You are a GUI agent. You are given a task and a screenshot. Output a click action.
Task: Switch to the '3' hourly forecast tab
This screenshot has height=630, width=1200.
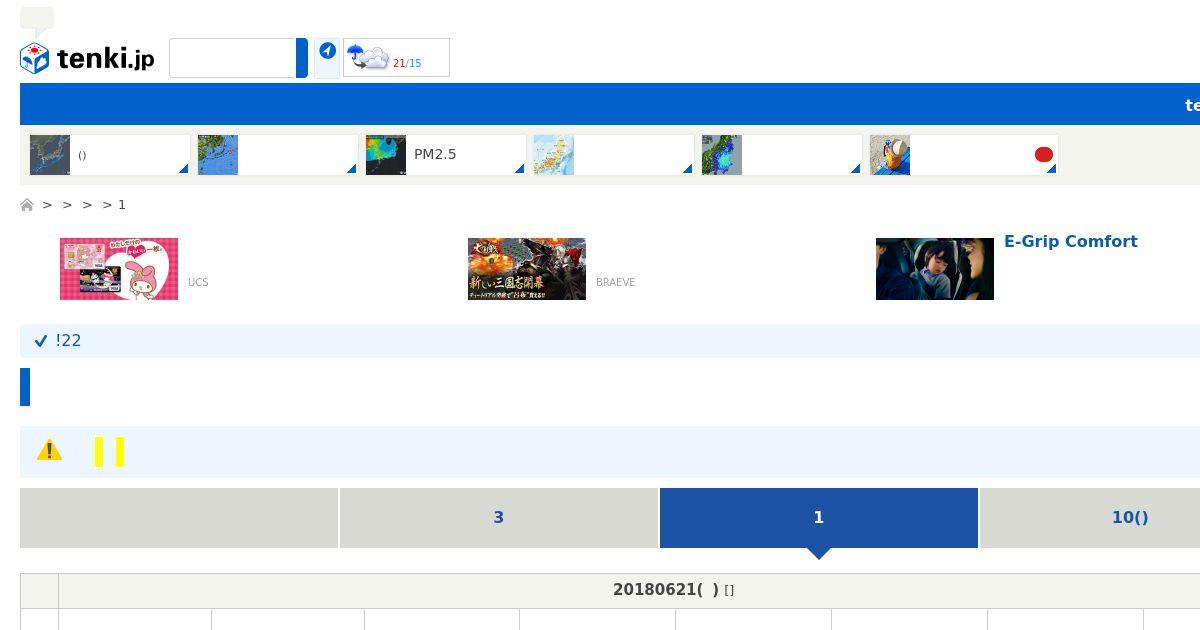499,518
